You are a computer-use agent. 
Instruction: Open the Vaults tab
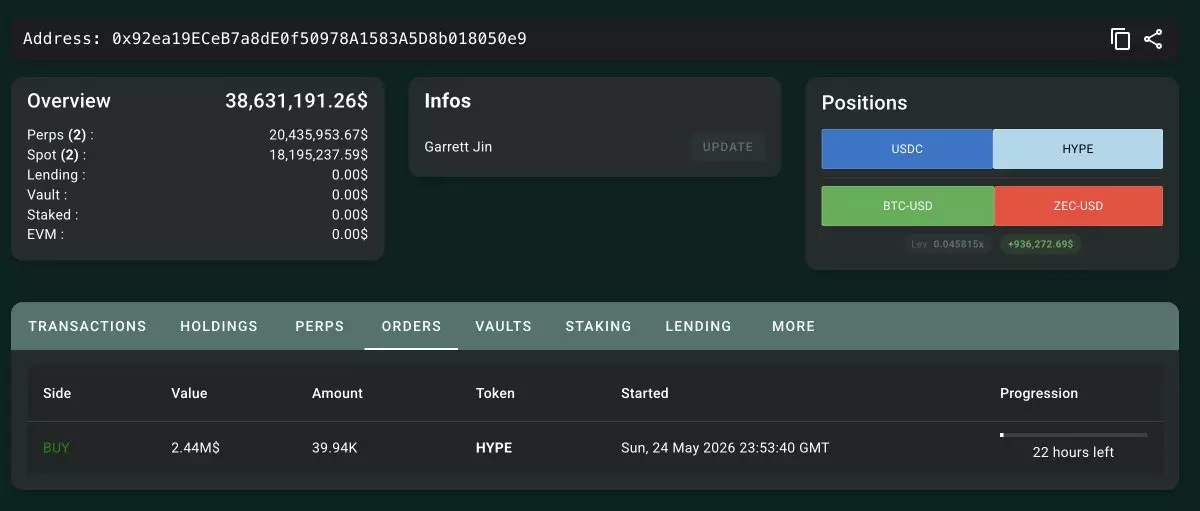click(x=504, y=326)
